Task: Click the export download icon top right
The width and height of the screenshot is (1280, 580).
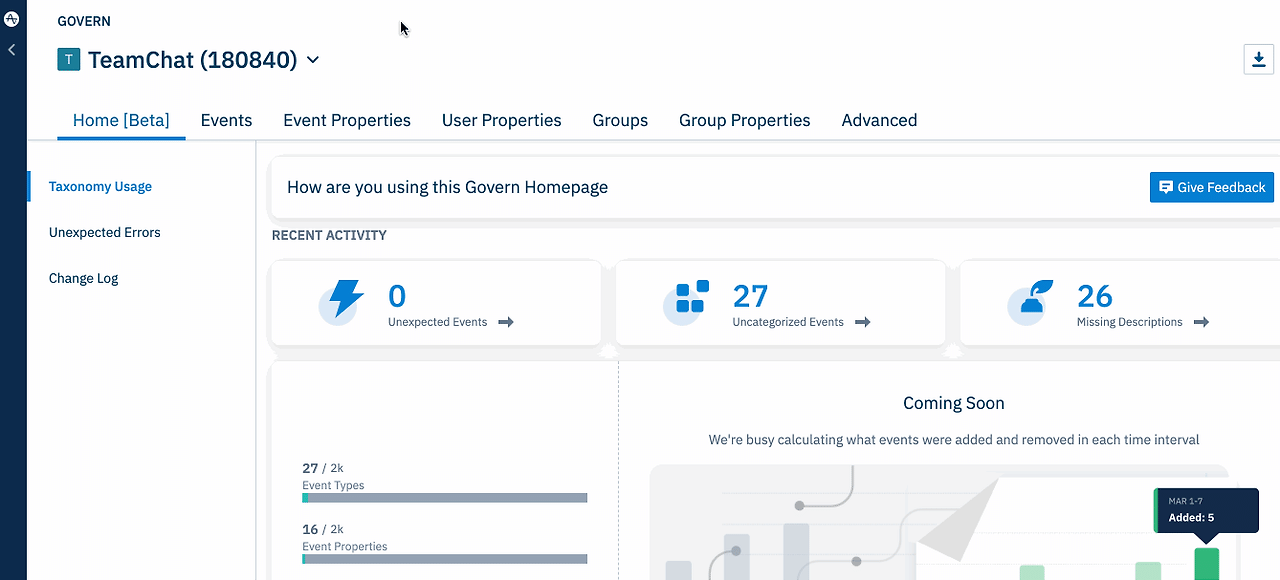Action: [1258, 59]
